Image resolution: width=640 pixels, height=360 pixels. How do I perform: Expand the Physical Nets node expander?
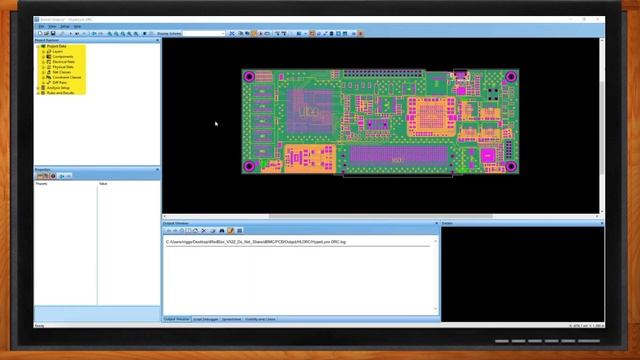(x=43, y=67)
